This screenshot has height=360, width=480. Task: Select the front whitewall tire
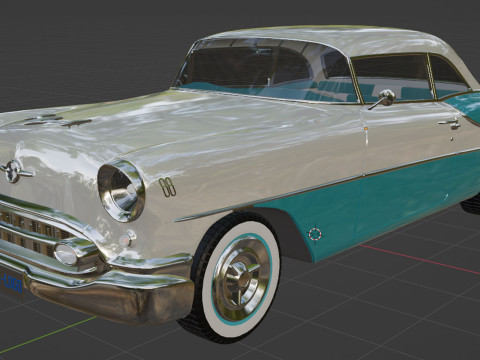click(233, 277)
